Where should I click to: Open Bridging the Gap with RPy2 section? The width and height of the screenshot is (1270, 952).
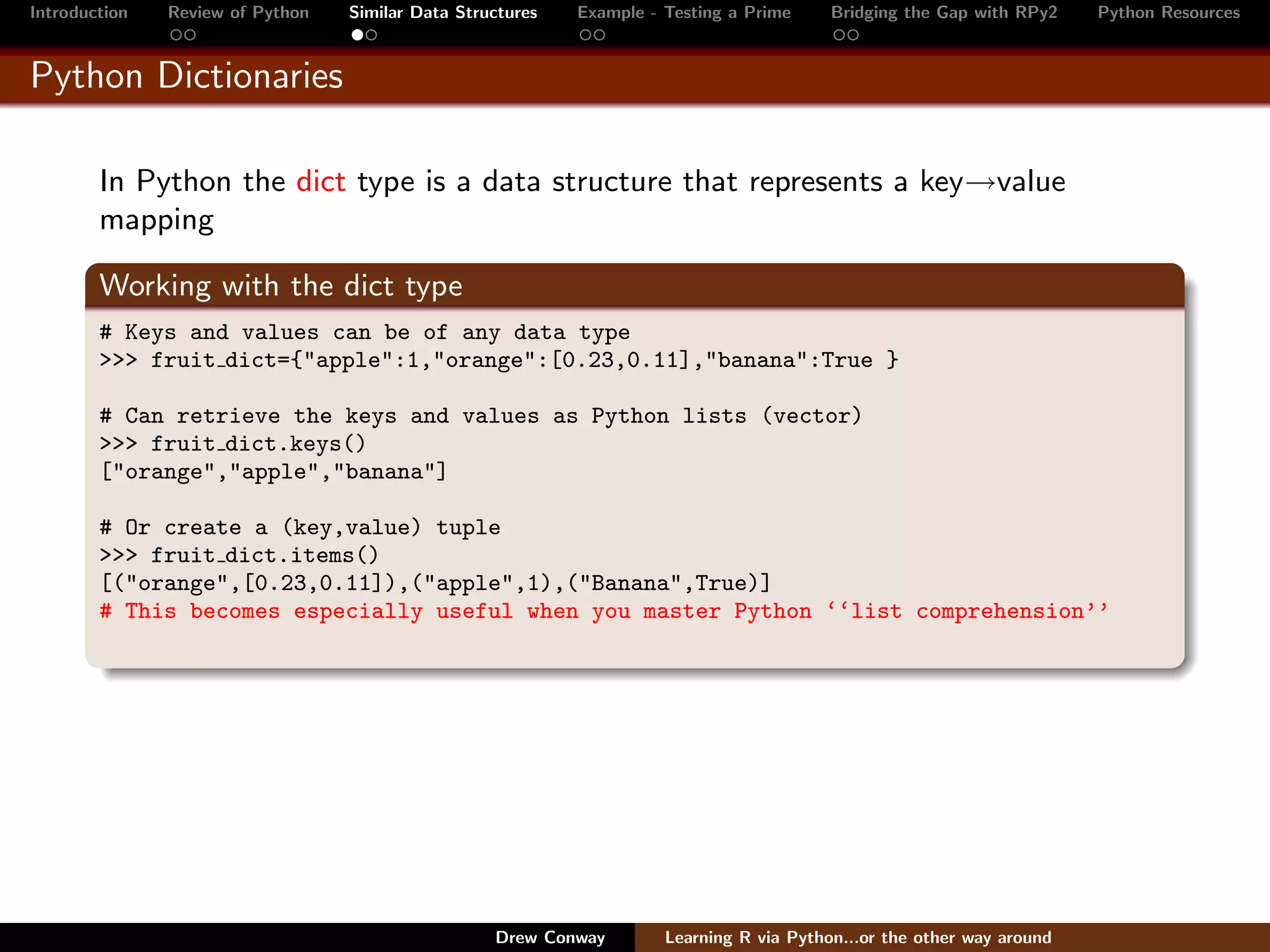(944, 12)
